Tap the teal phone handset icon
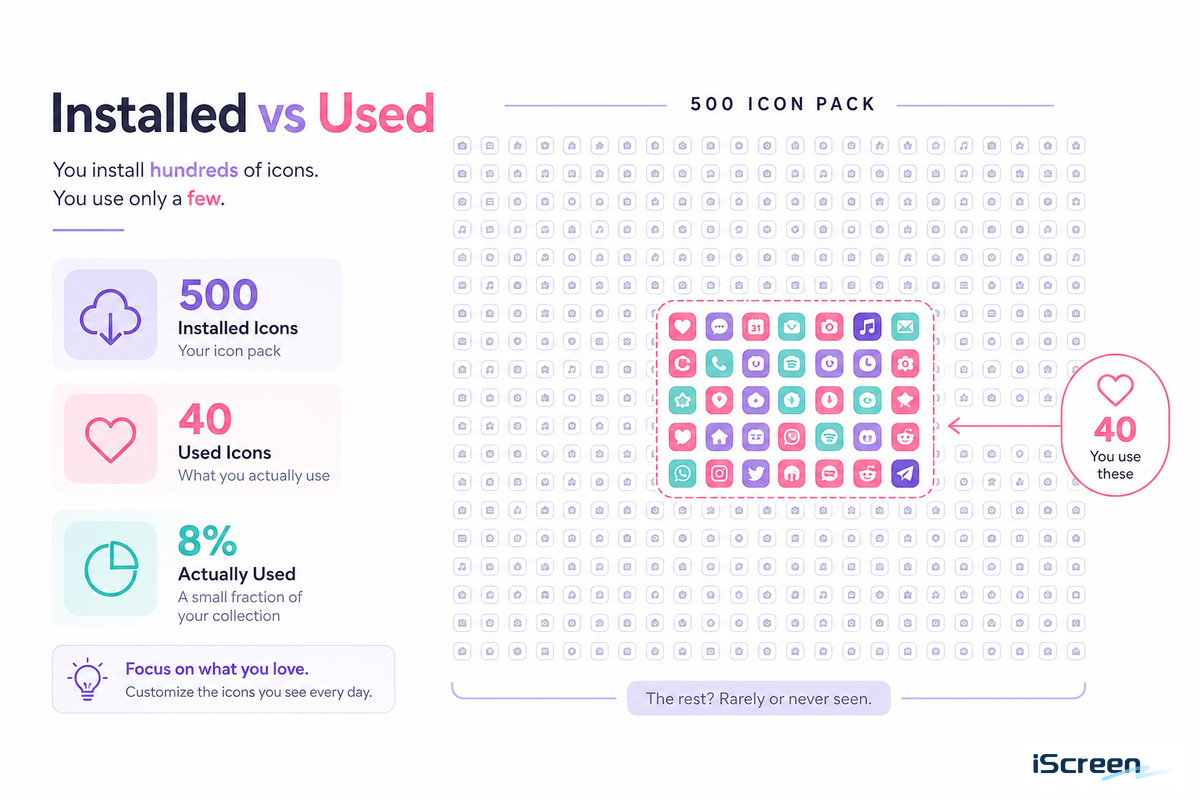1200x800 pixels. tap(718, 363)
